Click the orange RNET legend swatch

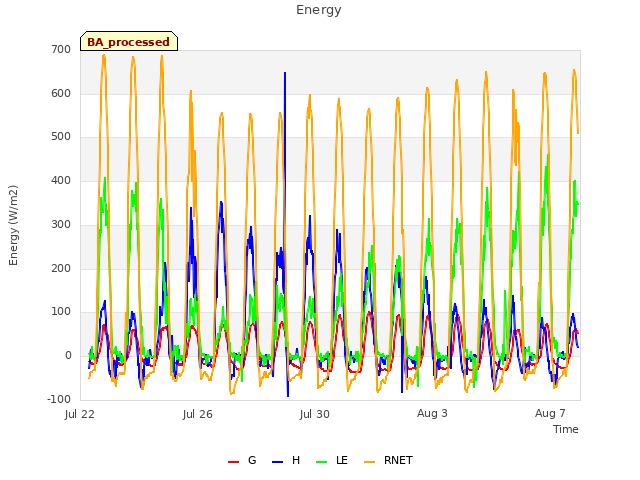[x=369, y=462]
